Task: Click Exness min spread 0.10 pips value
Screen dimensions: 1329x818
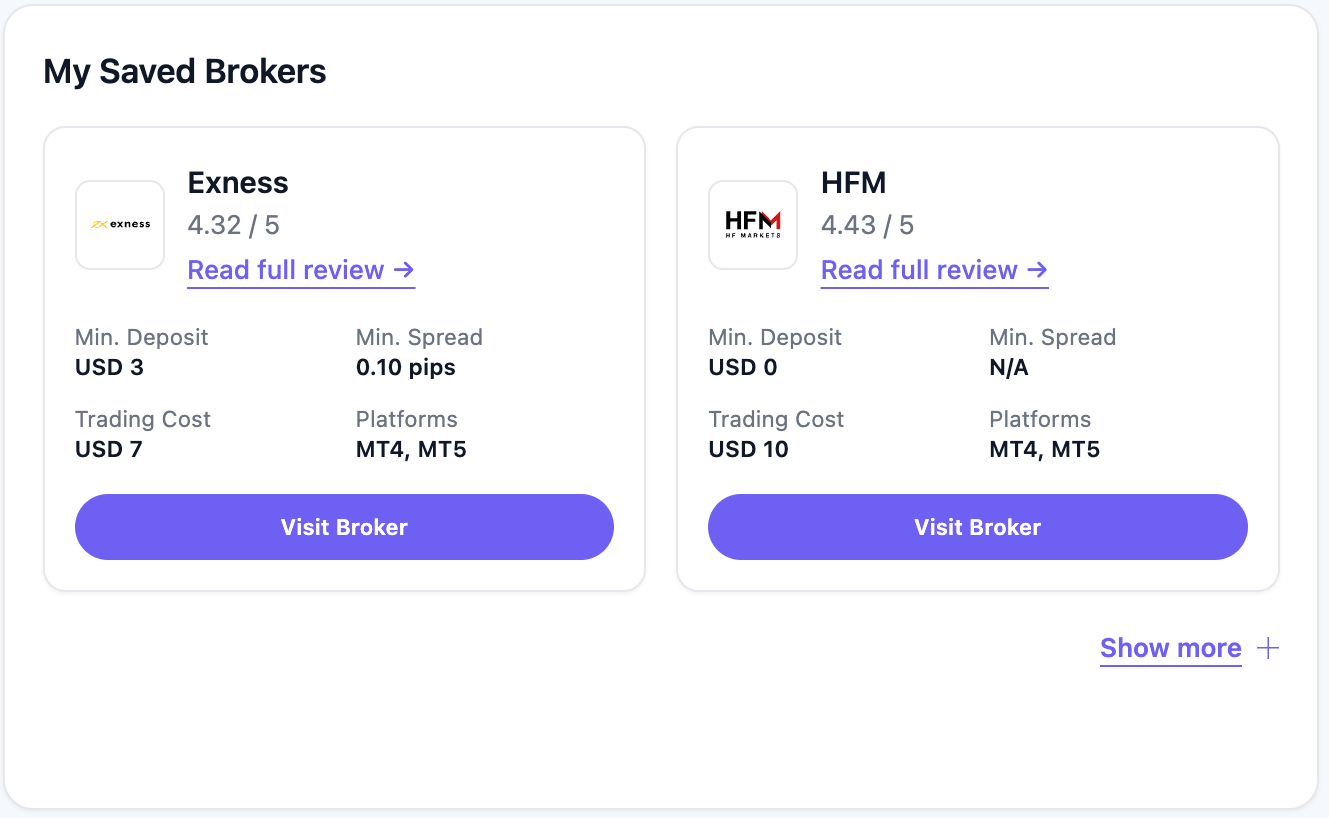Action: [x=406, y=367]
